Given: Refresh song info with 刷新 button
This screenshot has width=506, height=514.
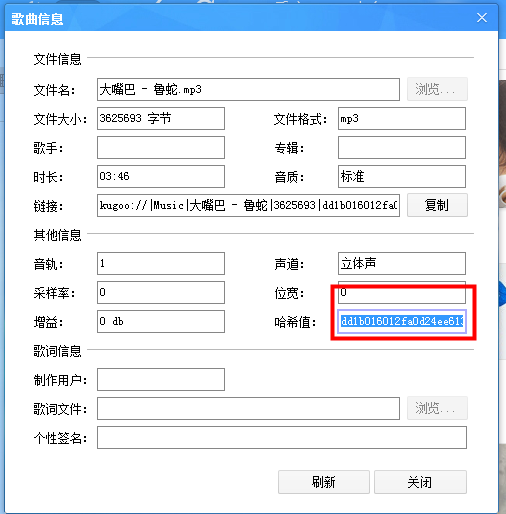Looking at the screenshot, I should tap(324, 482).
